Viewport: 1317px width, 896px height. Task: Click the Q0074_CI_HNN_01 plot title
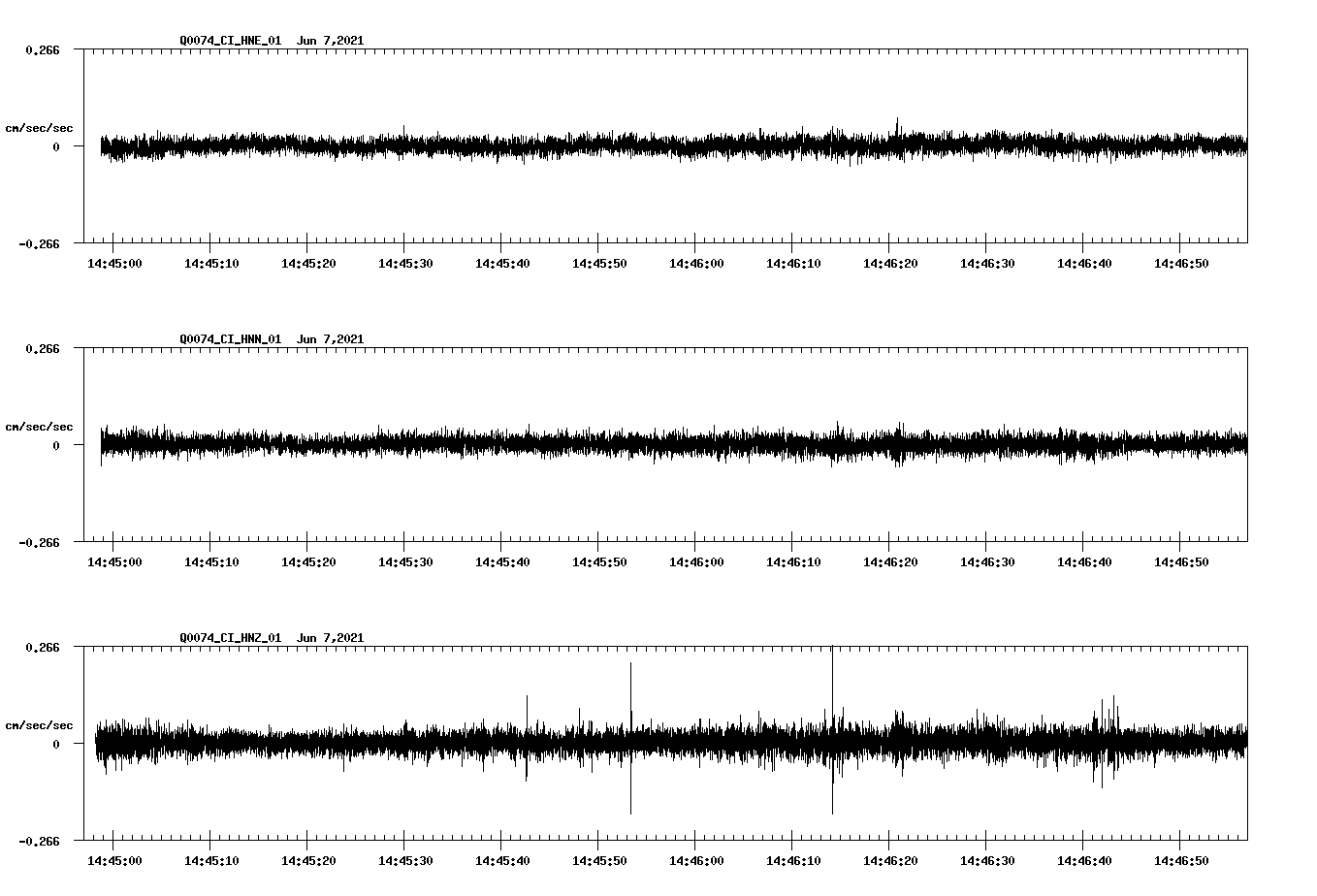tap(272, 339)
